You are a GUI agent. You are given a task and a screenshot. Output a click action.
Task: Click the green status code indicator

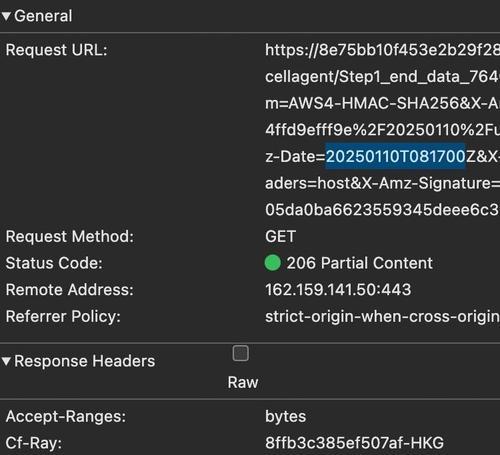[x=272, y=263]
